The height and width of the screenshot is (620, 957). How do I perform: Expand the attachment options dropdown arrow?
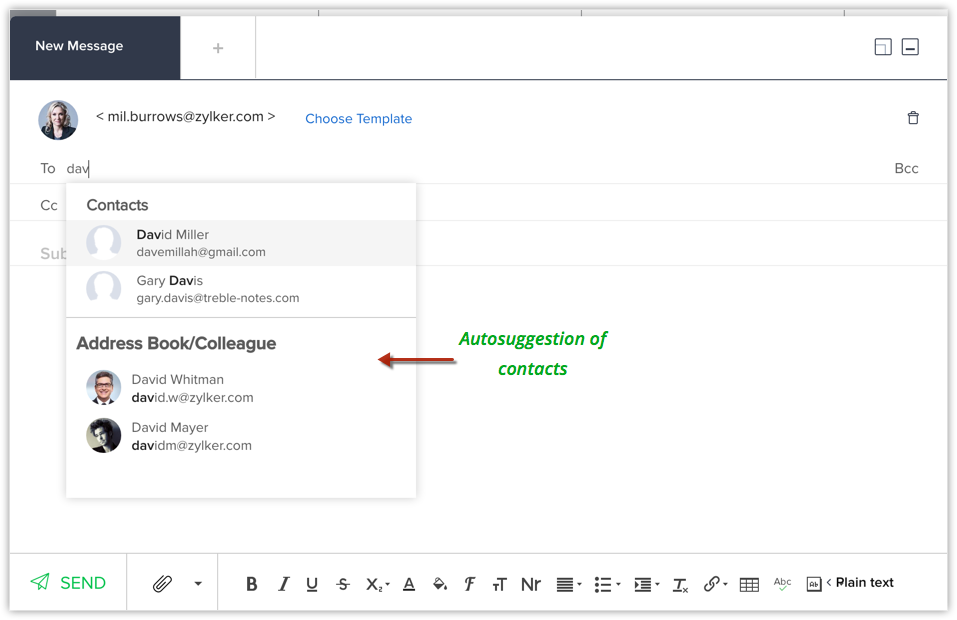[198, 584]
